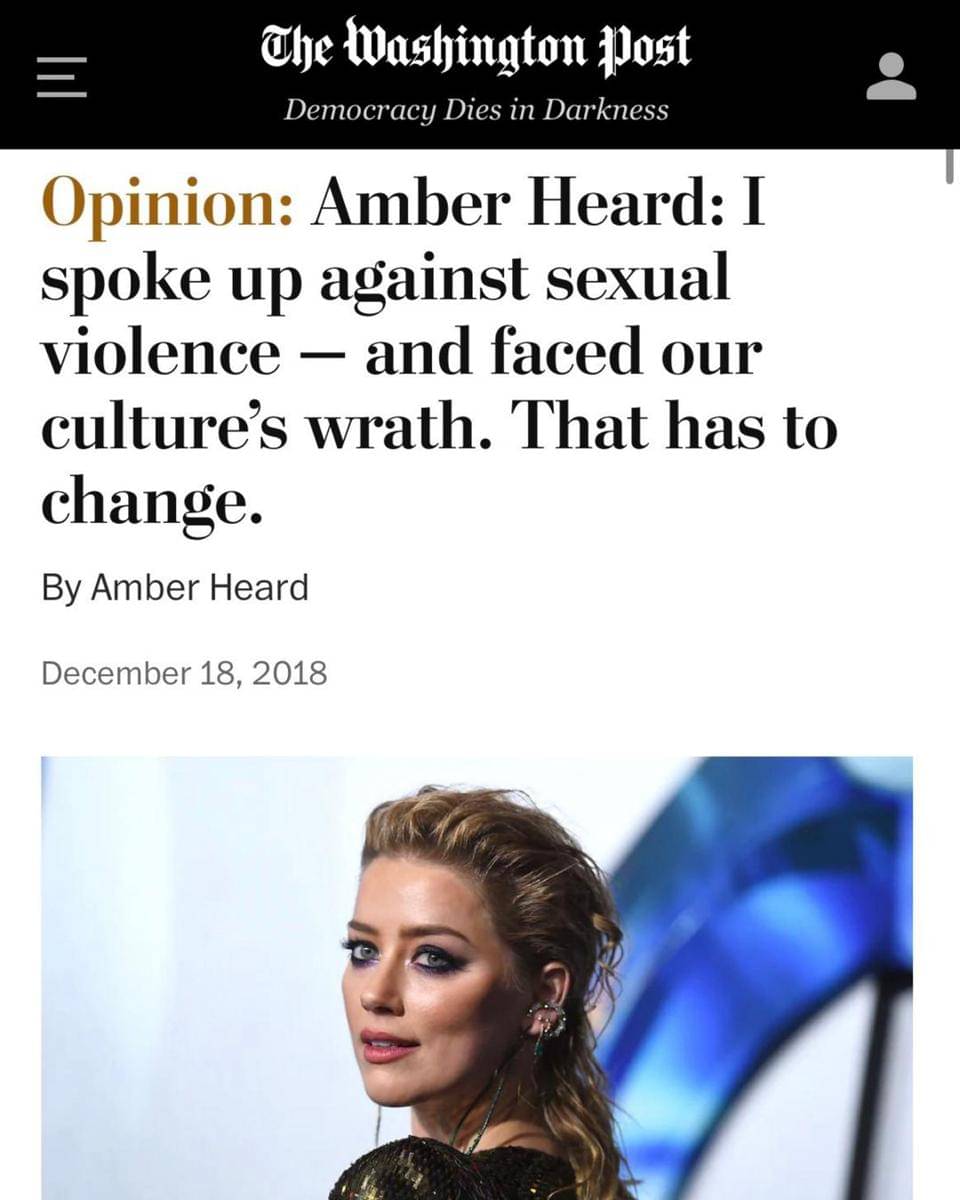Open the user account profile icon

(x=891, y=76)
